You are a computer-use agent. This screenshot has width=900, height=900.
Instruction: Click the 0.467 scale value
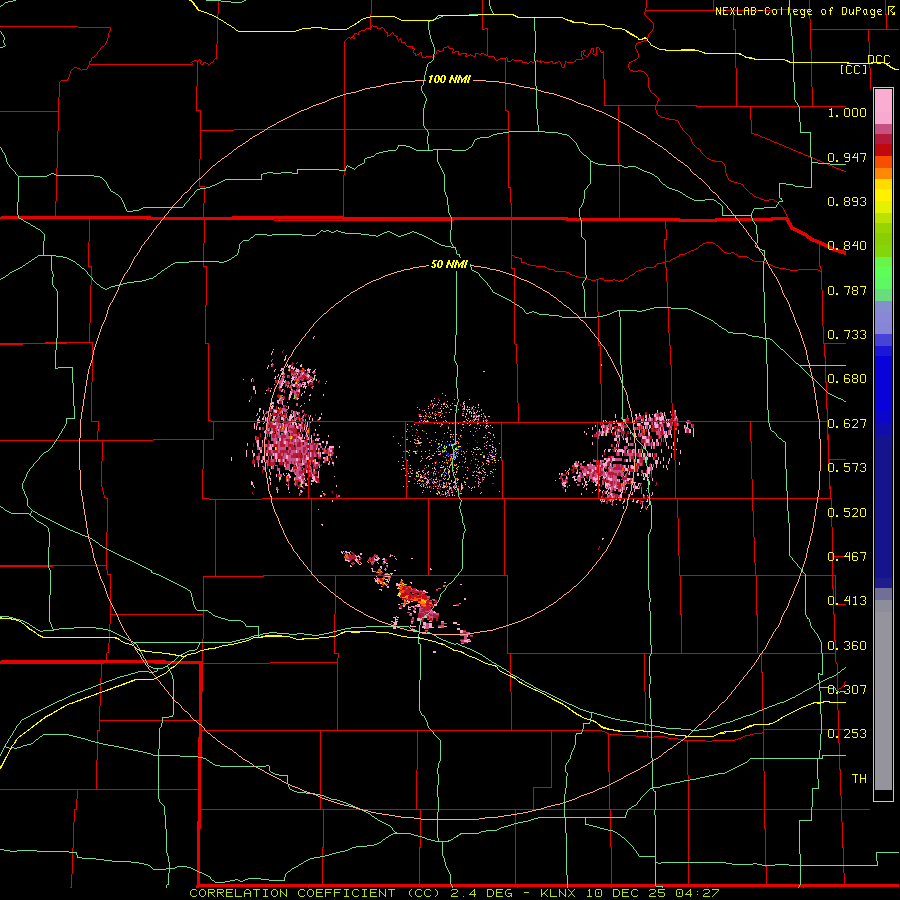(847, 557)
